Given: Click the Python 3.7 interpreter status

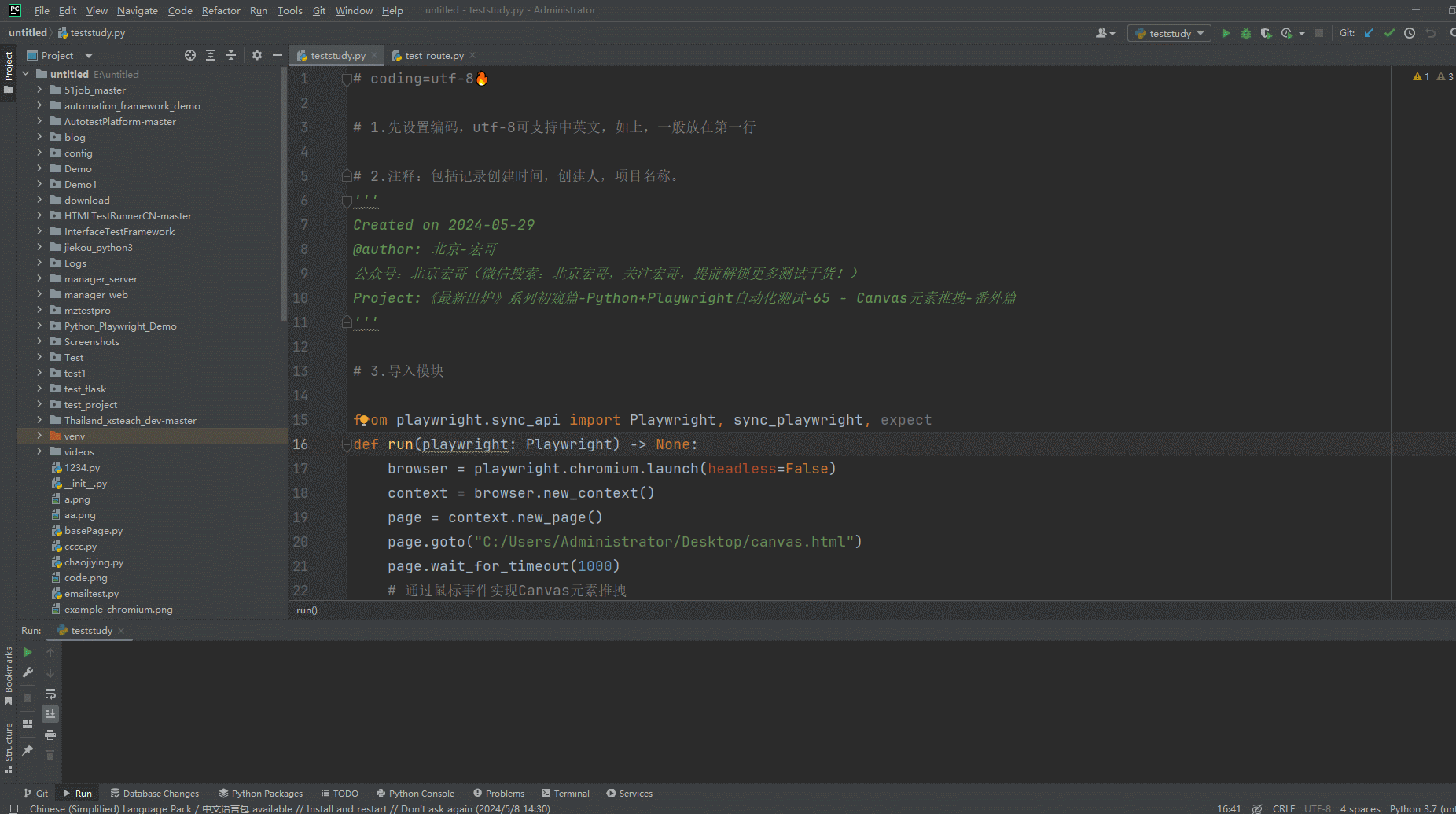Looking at the screenshot, I should (x=1421, y=808).
